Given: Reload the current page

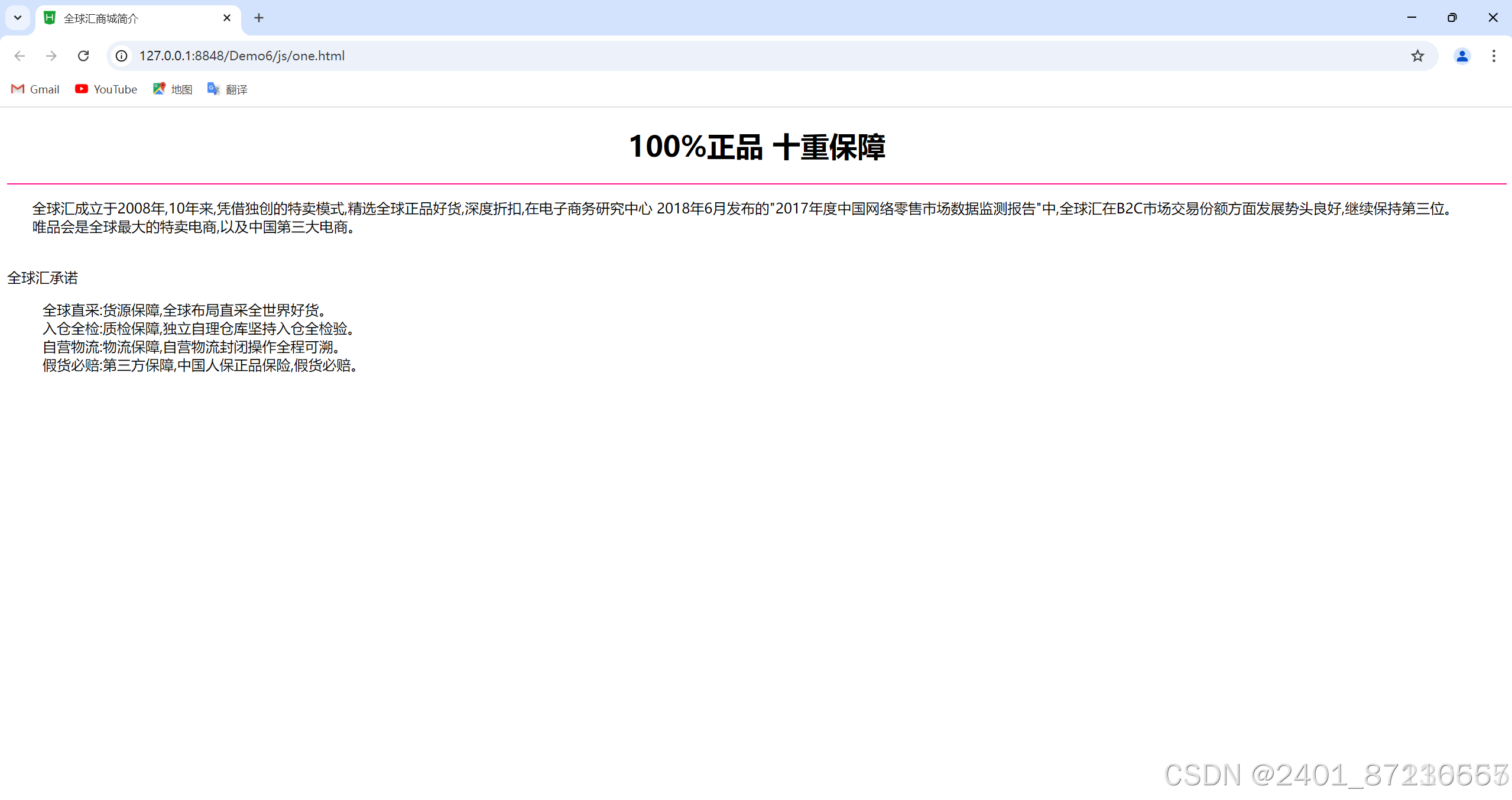Looking at the screenshot, I should tap(83, 56).
